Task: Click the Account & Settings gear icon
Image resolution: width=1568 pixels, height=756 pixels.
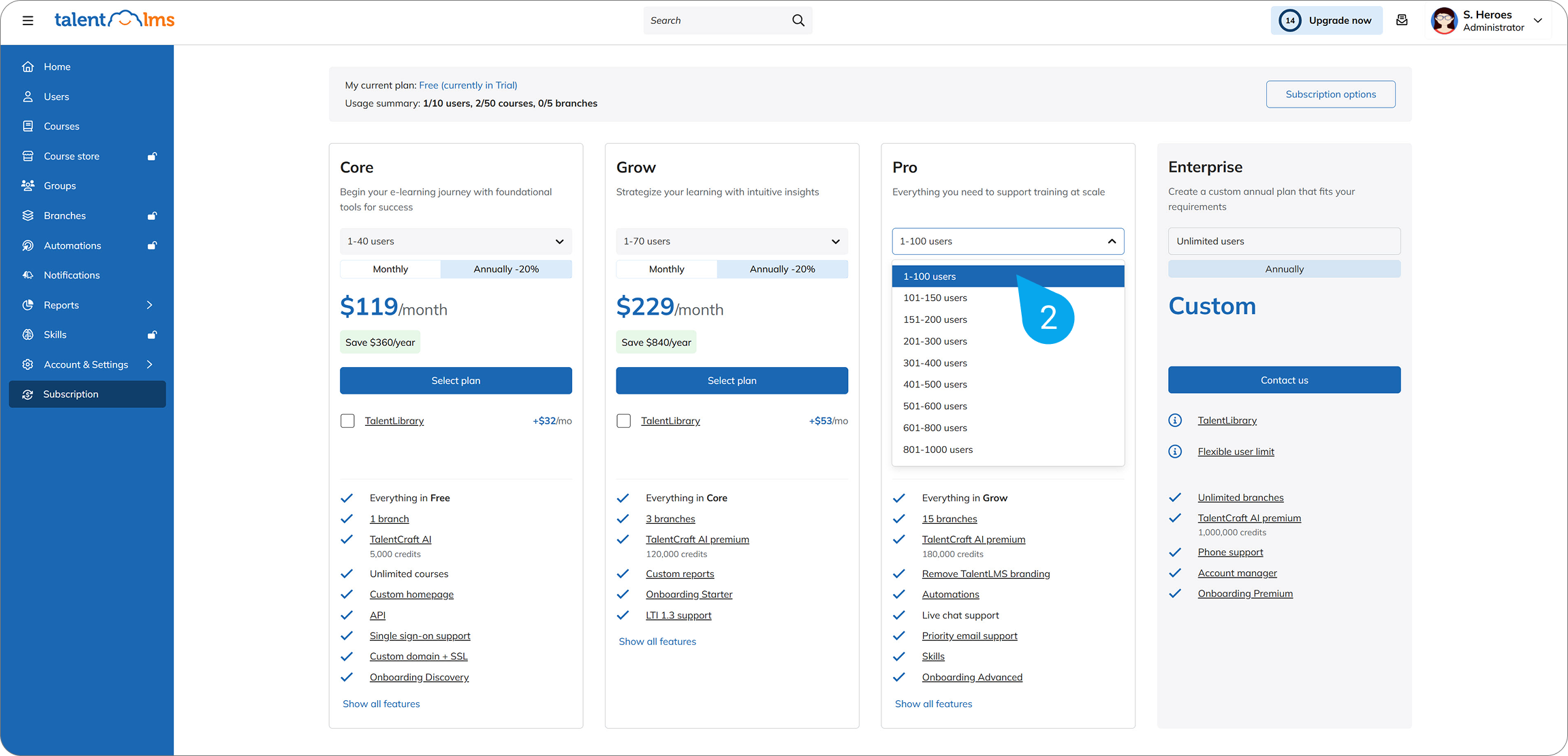Action: (28, 364)
